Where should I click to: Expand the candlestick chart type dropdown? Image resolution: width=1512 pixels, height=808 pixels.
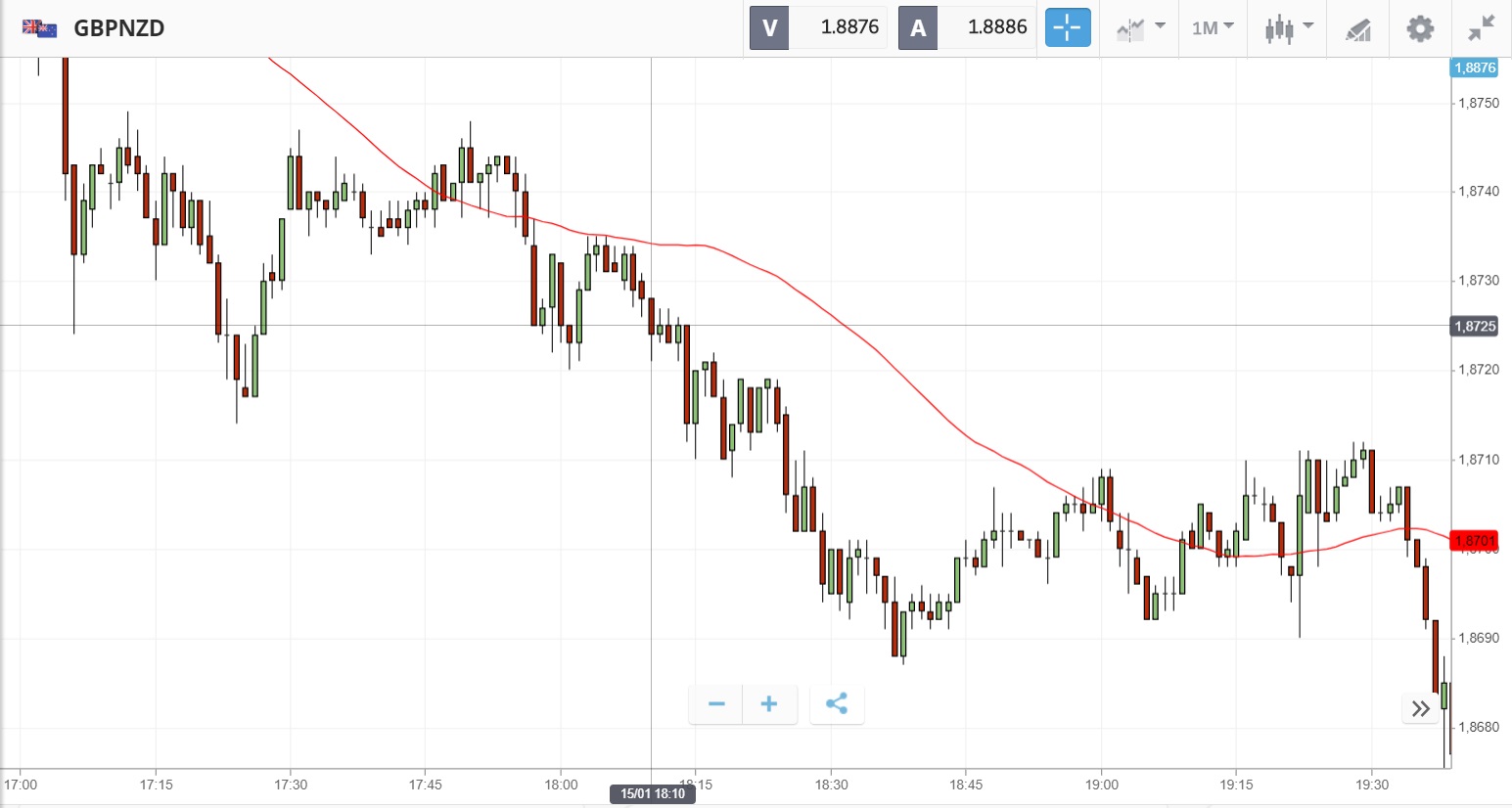coord(1288,27)
